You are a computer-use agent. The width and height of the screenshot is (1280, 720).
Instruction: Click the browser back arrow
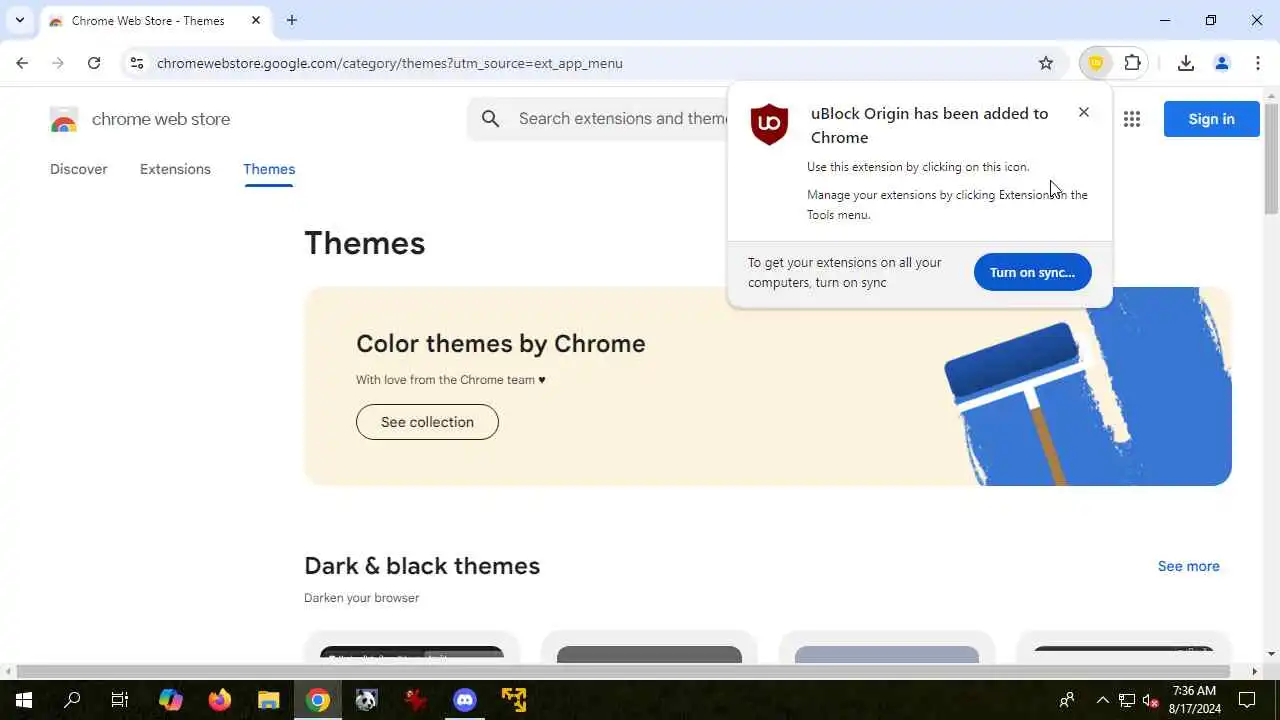tap(22, 63)
